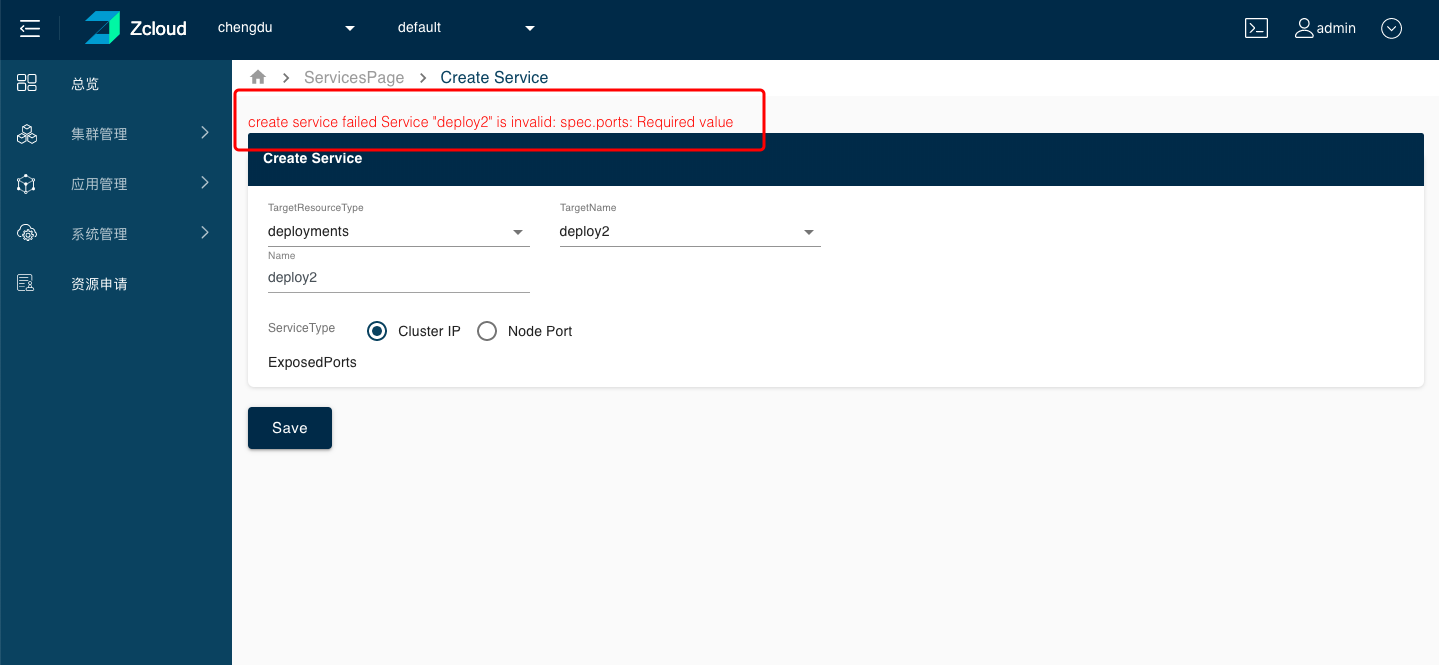Open the terminal console icon
Image resolution: width=1439 pixels, height=665 pixels.
tap(1256, 28)
